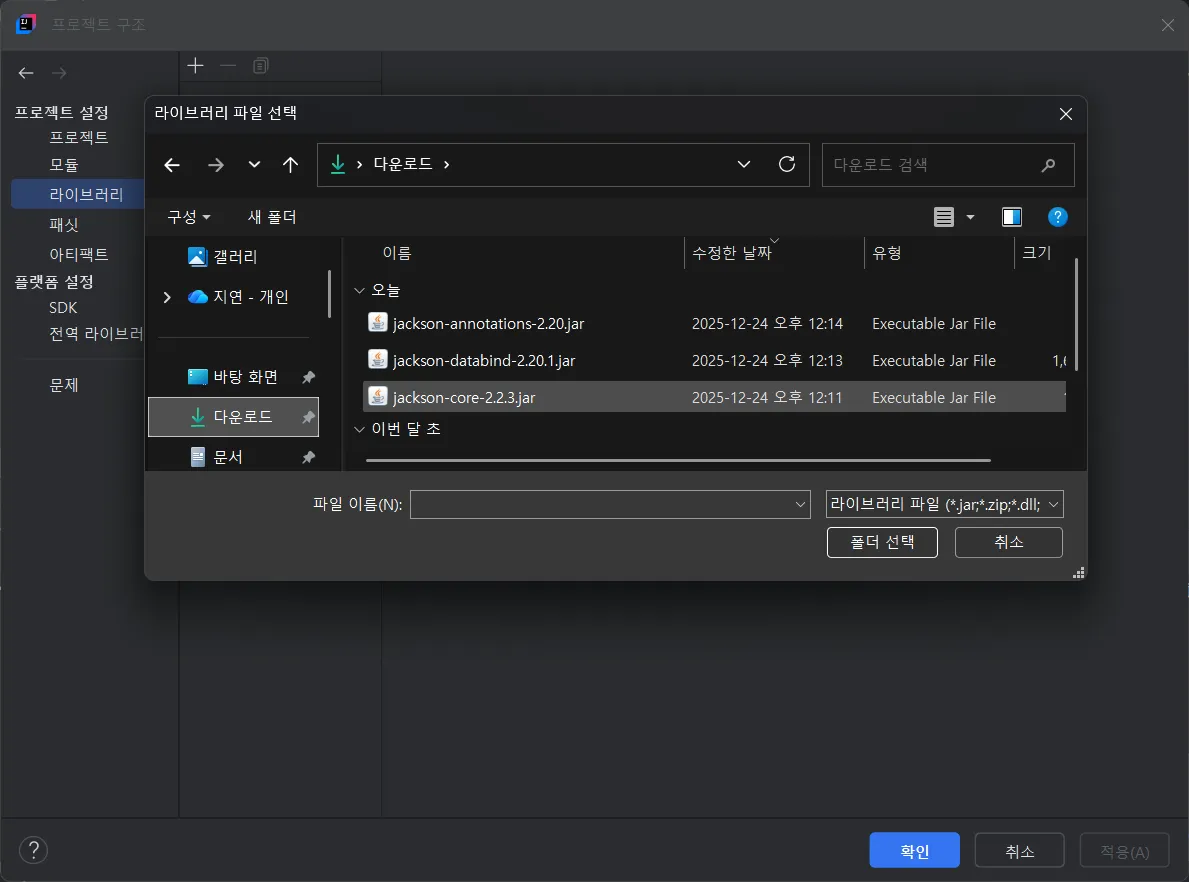Open the 파일 이름 dropdown arrow
This screenshot has width=1189, height=882.
point(800,505)
